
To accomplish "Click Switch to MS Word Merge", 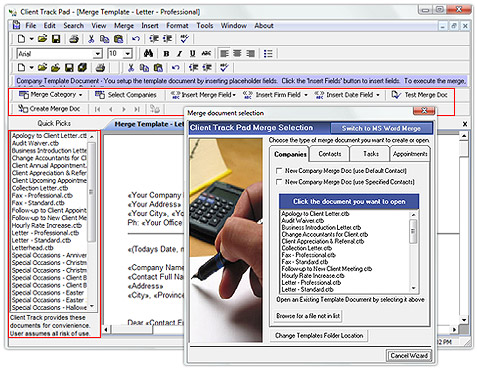I will (x=381, y=128).
